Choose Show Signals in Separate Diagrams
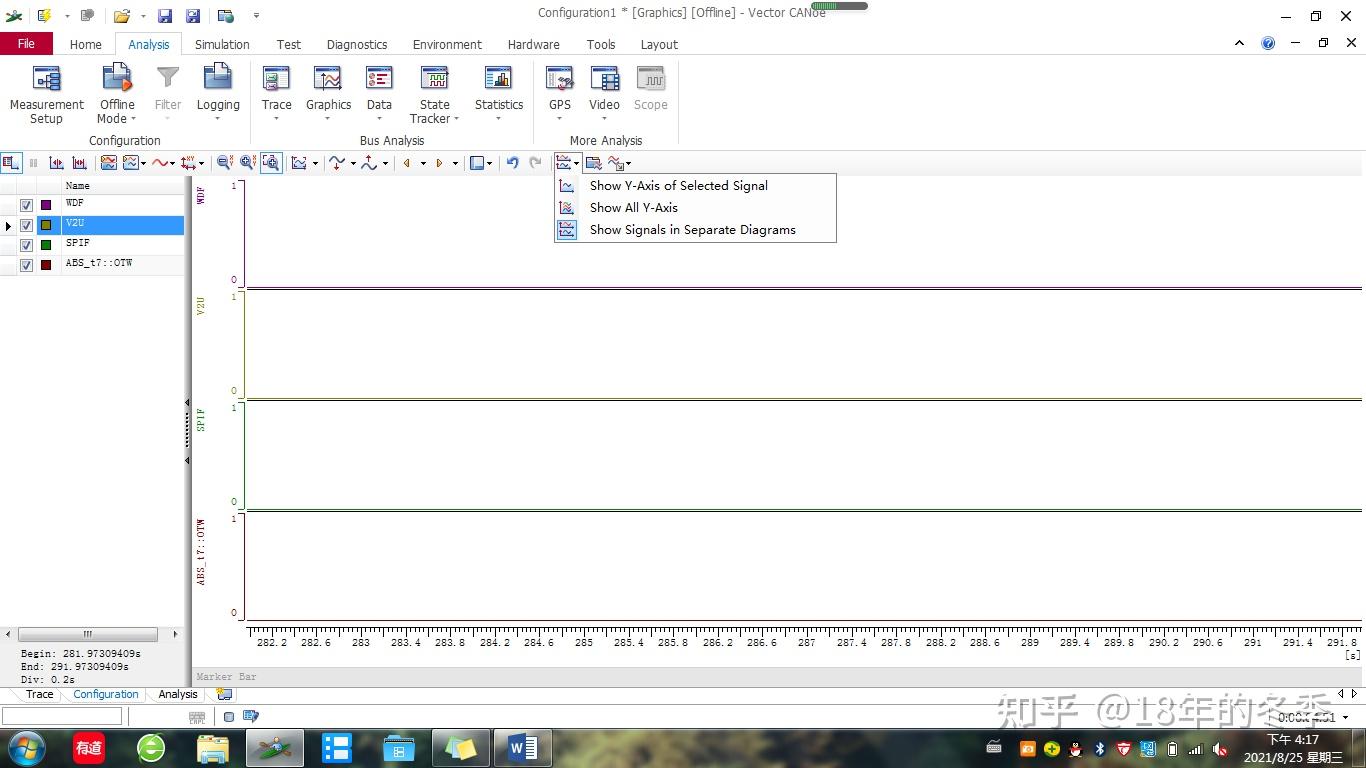This screenshot has height=768, width=1366. click(695, 229)
